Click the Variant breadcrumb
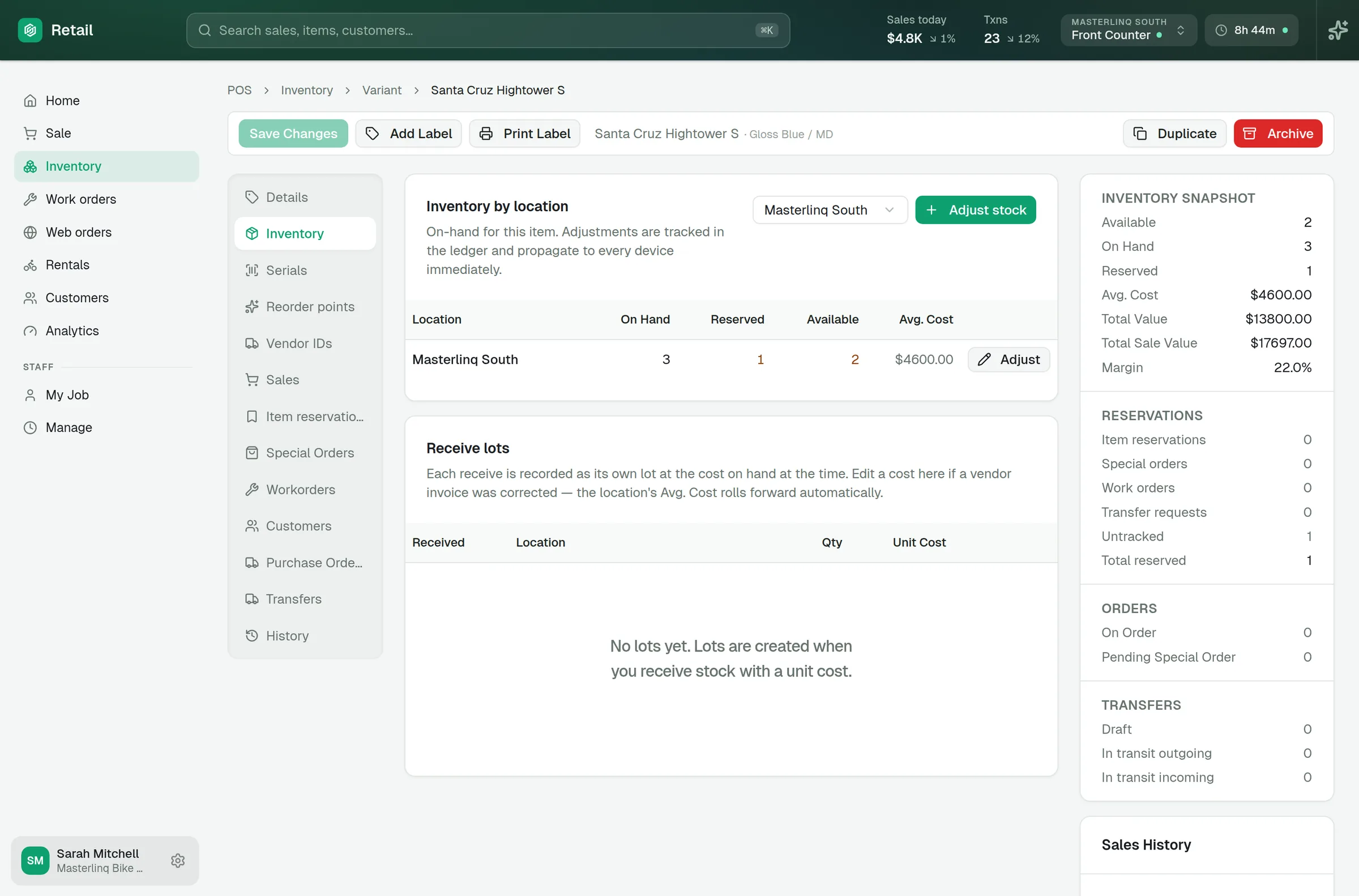This screenshot has width=1359, height=896. coord(382,91)
